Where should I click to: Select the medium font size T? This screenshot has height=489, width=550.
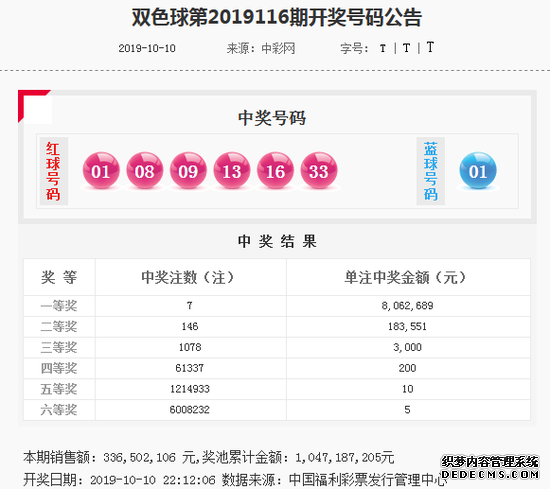point(406,48)
